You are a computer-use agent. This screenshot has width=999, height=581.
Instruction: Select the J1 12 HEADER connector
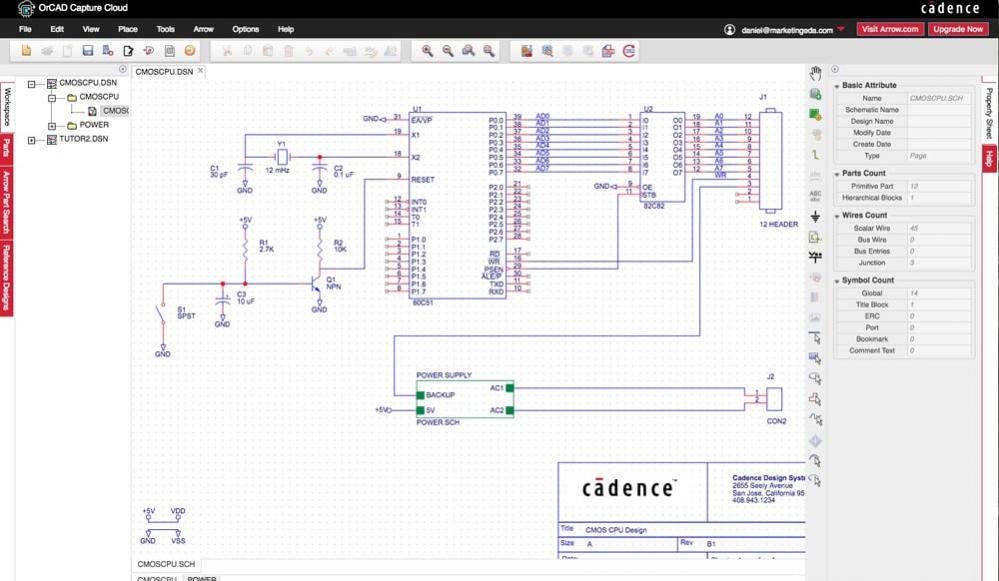point(771,161)
